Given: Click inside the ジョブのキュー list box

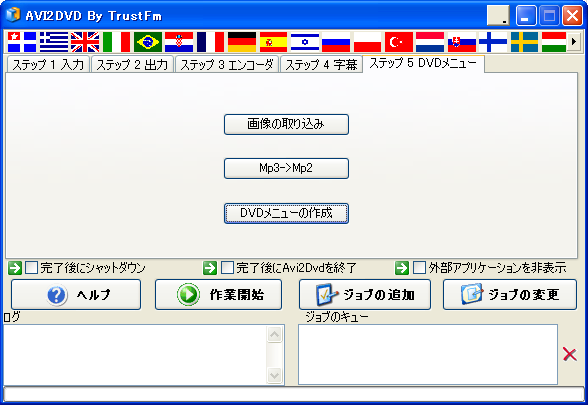Looking at the screenshot, I should coord(428,354).
